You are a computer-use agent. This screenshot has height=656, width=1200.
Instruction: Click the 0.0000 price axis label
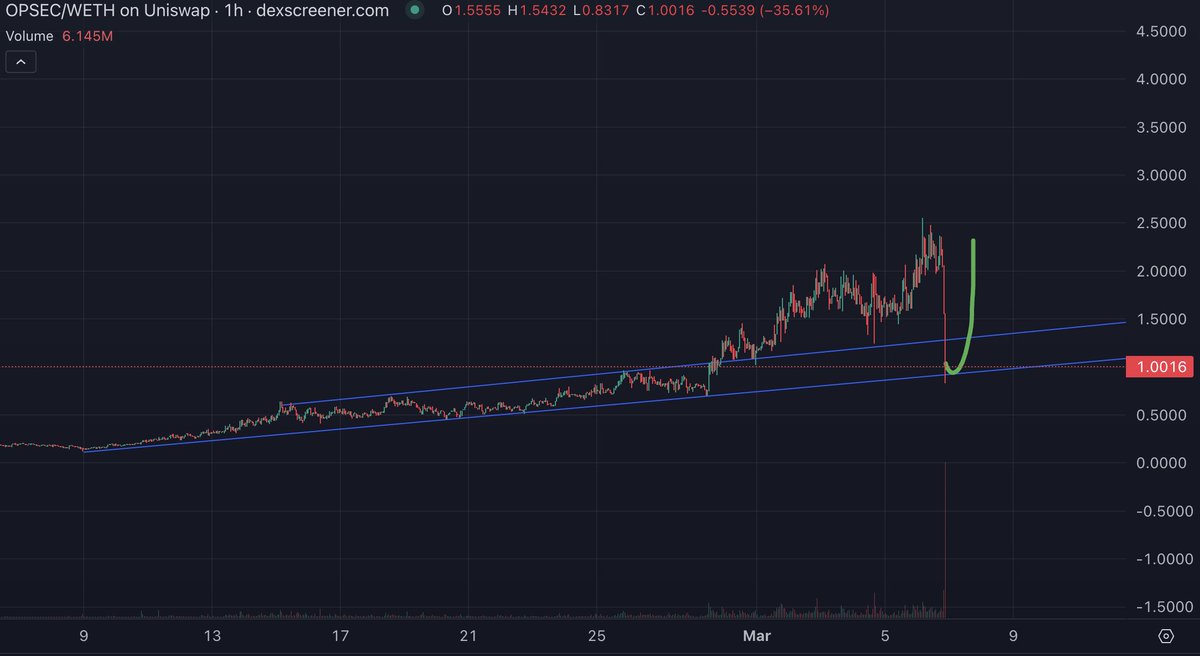[x=1160, y=463]
